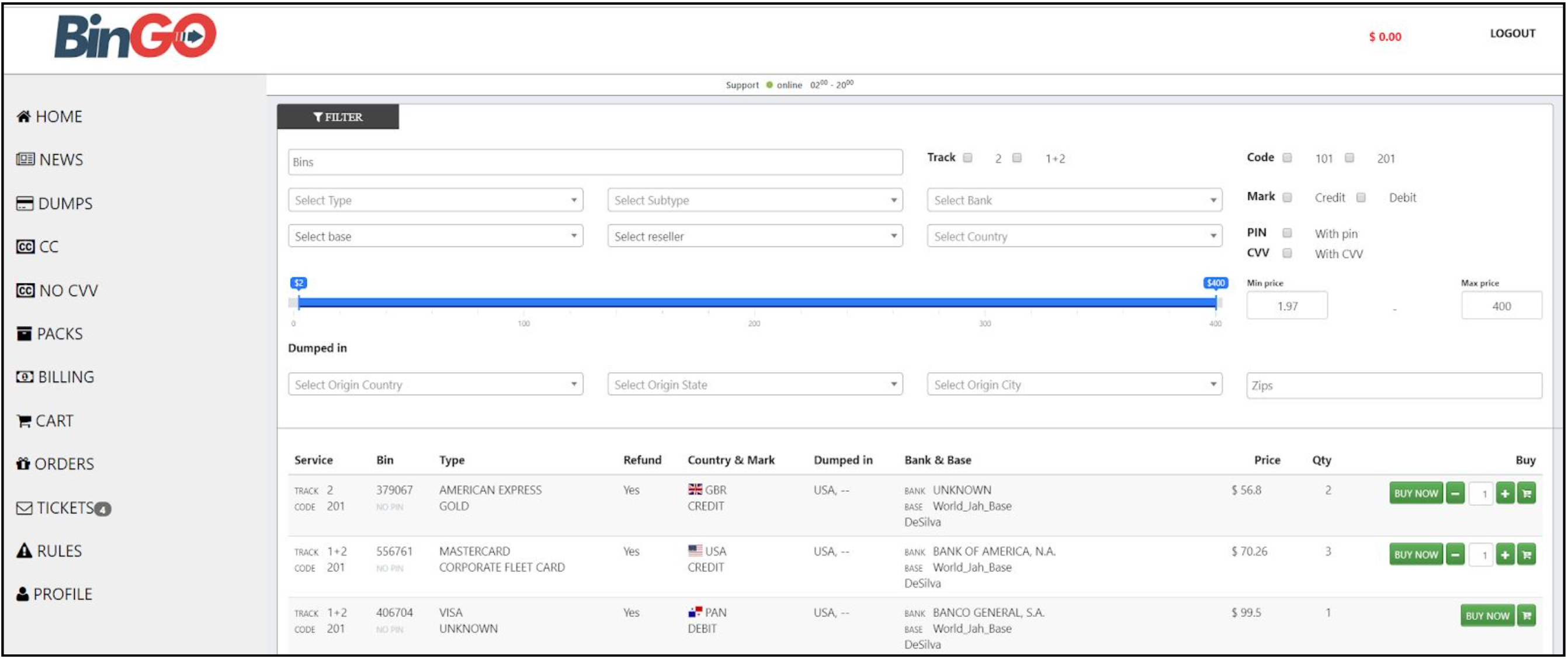Select NO CVV in the sidebar
This screenshot has width=1568, height=659.
click(x=57, y=291)
